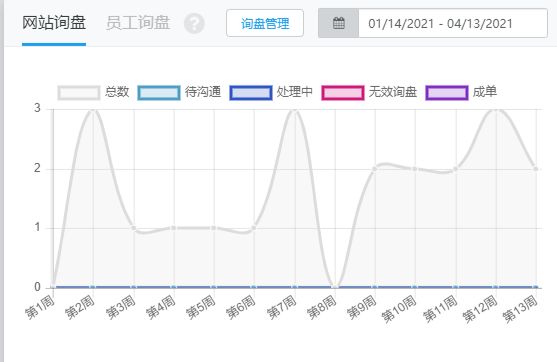Select the 第6周 data point on chart
This screenshot has height=362, width=557.
254,228
